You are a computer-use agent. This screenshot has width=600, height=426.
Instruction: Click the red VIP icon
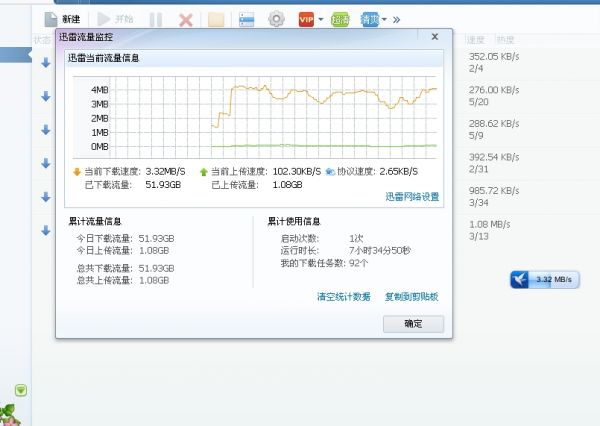tap(307, 19)
